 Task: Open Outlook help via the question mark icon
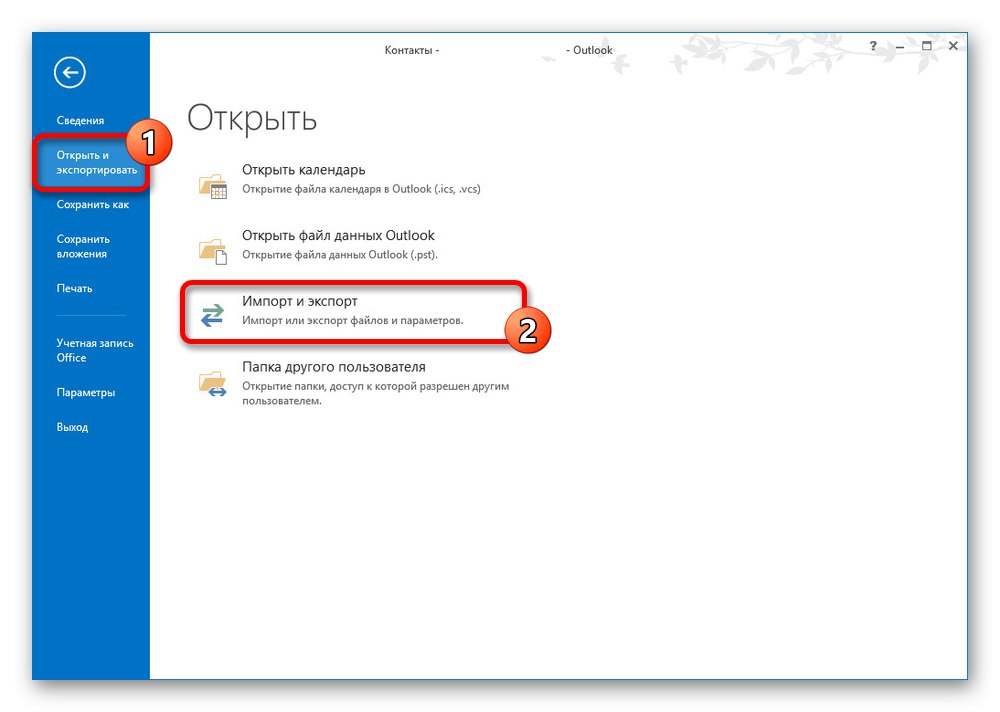(x=872, y=46)
